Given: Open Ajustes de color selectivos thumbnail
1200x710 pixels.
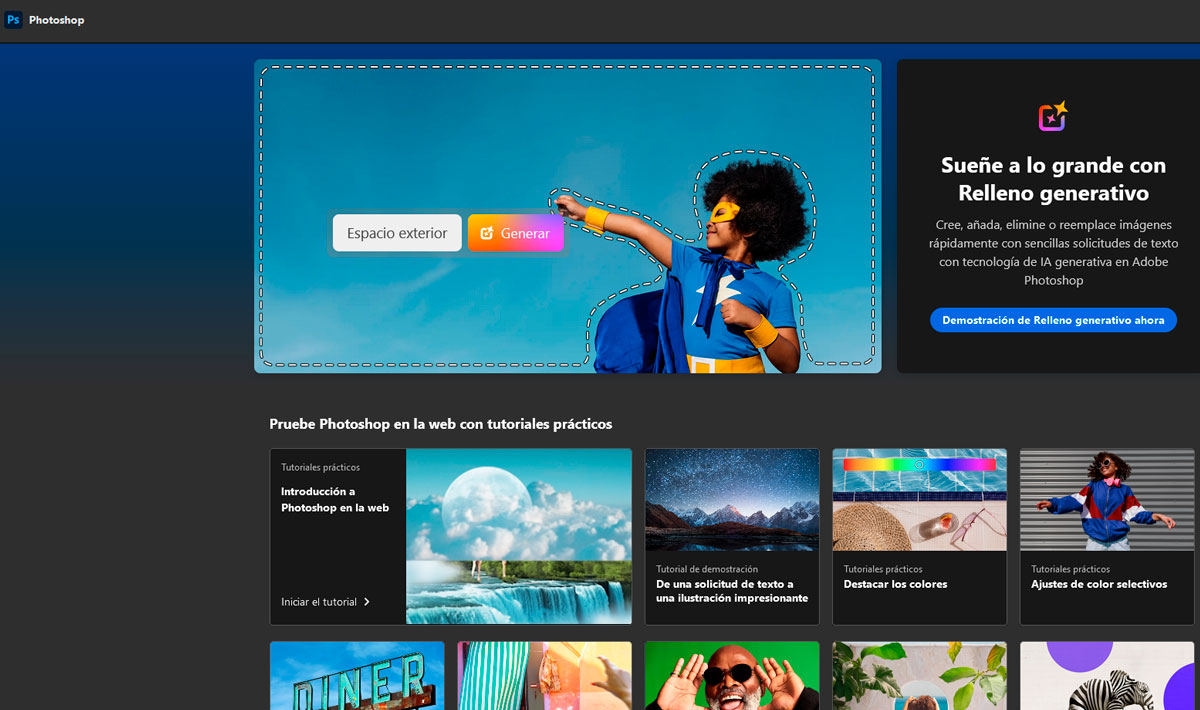Looking at the screenshot, I should click(x=1109, y=500).
